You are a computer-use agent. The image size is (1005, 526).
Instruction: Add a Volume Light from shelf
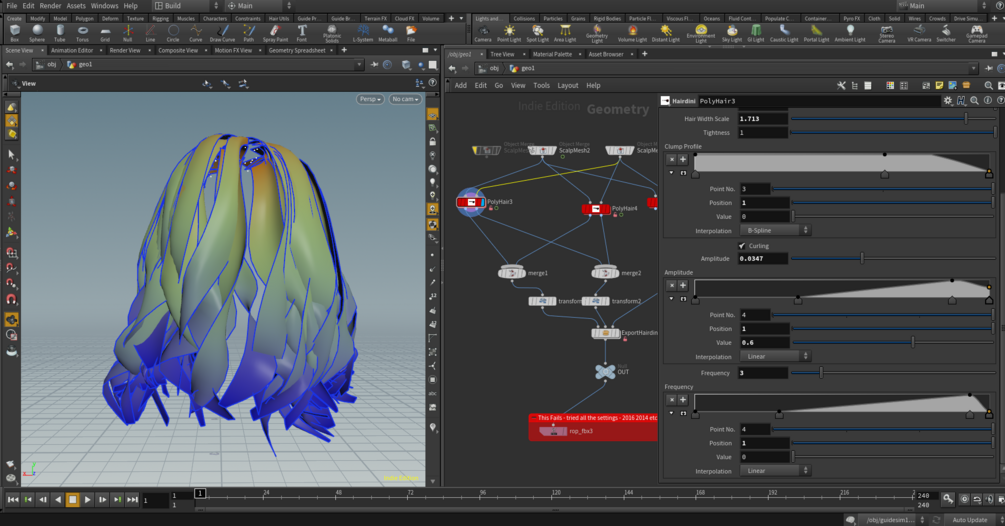coord(632,33)
